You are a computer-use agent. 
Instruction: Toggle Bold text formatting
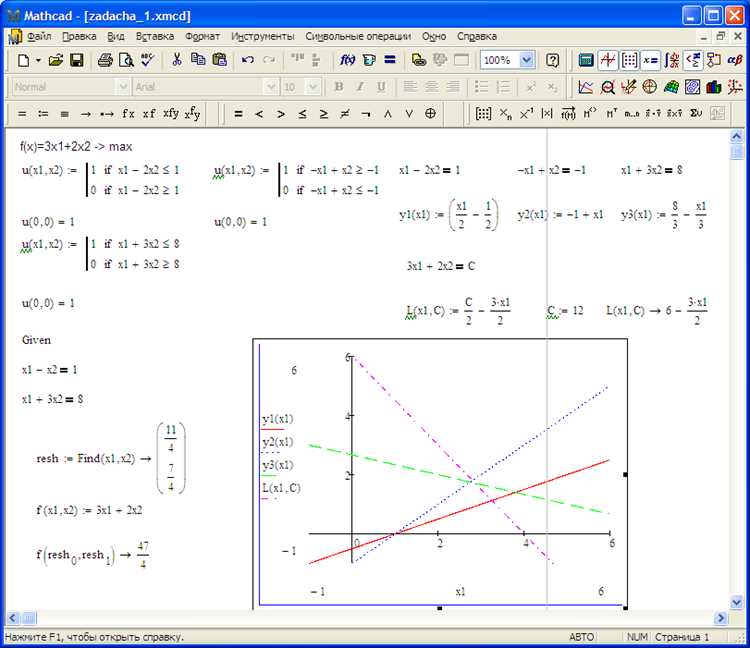[x=339, y=87]
